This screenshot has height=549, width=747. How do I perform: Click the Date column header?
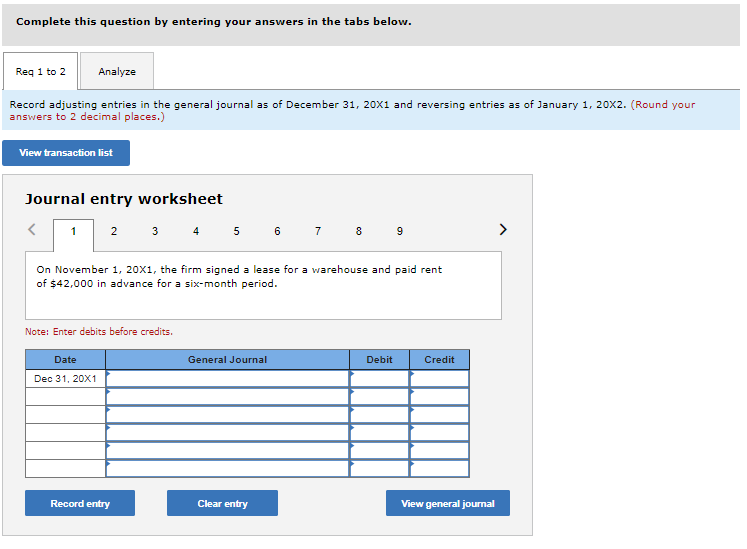click(x=65, y=360)
